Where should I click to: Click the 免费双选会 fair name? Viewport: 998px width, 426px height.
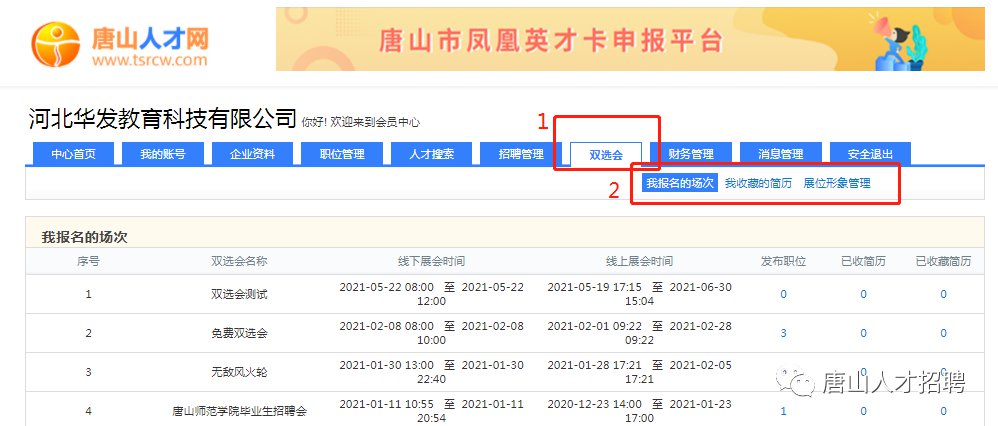pos(239,333)
